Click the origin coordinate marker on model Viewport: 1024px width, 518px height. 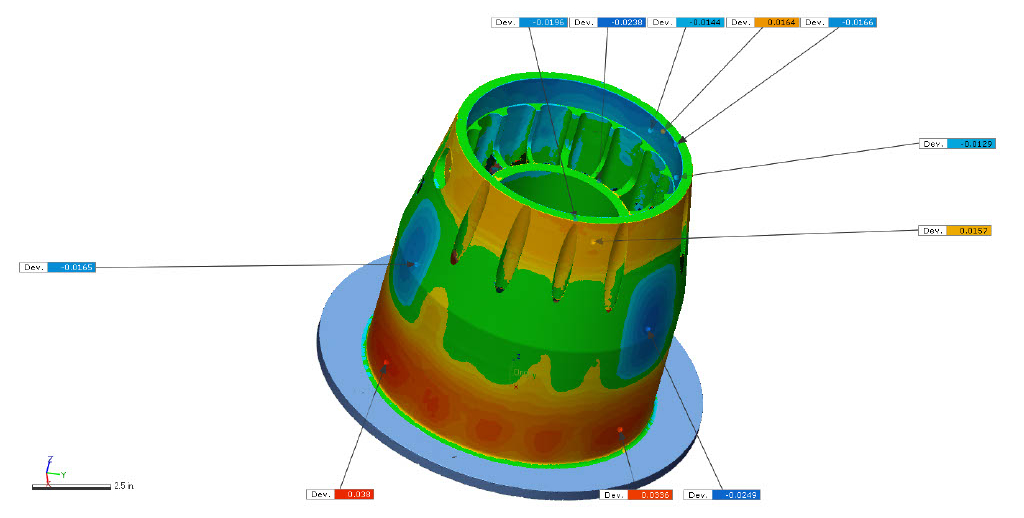tap(517, 372)
